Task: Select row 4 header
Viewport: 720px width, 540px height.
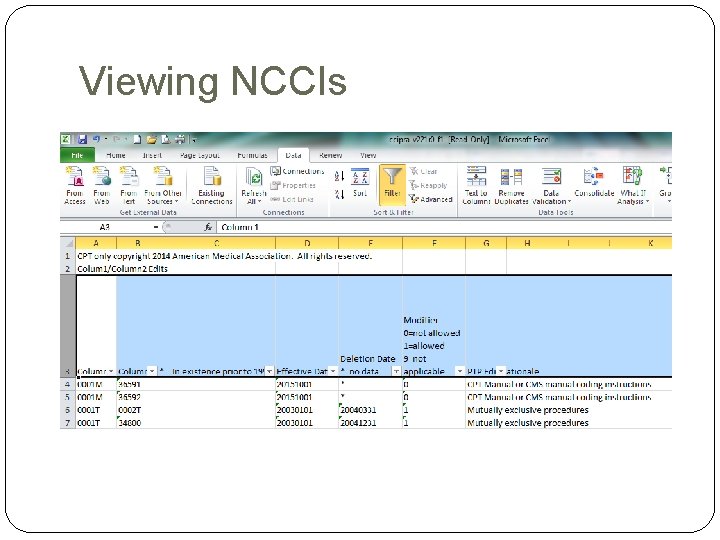Action: pos(68,384)
